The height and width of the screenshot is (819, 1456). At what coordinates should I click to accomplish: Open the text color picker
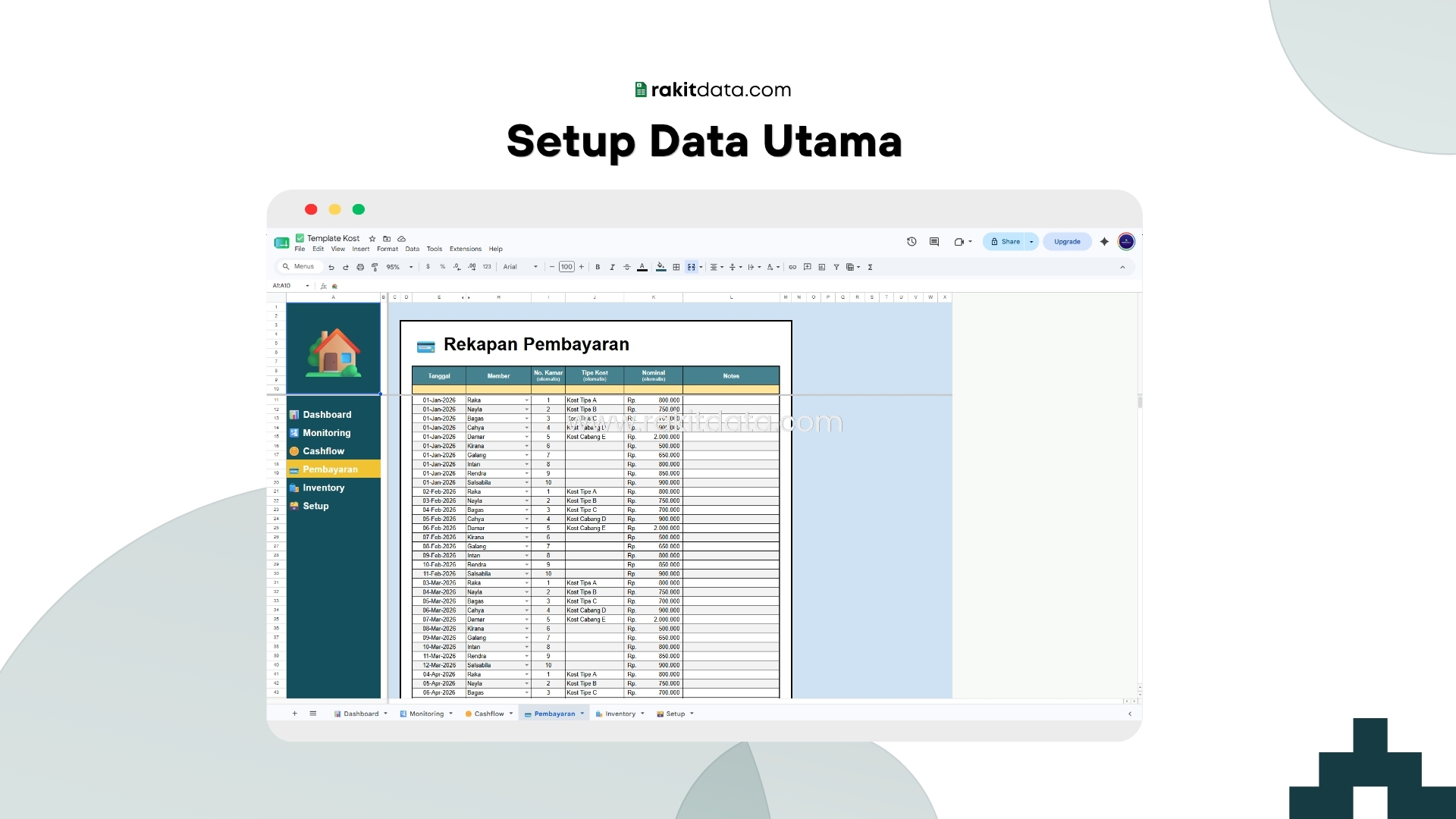point(642,267)
